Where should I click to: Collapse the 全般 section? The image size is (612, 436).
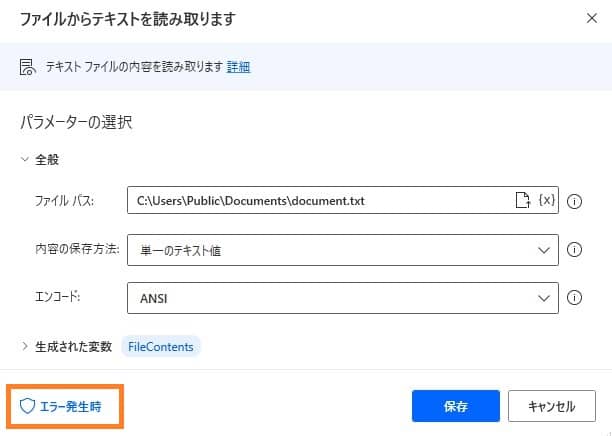pos(25,160)
